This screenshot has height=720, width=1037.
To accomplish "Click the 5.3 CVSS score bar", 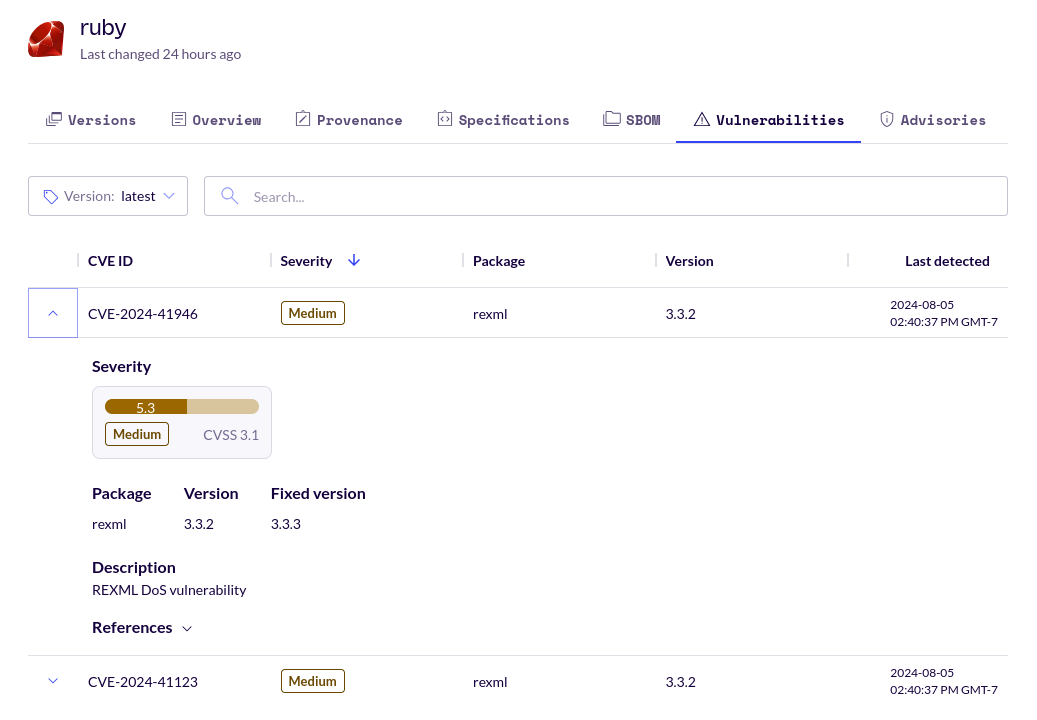I will (145, 406).
